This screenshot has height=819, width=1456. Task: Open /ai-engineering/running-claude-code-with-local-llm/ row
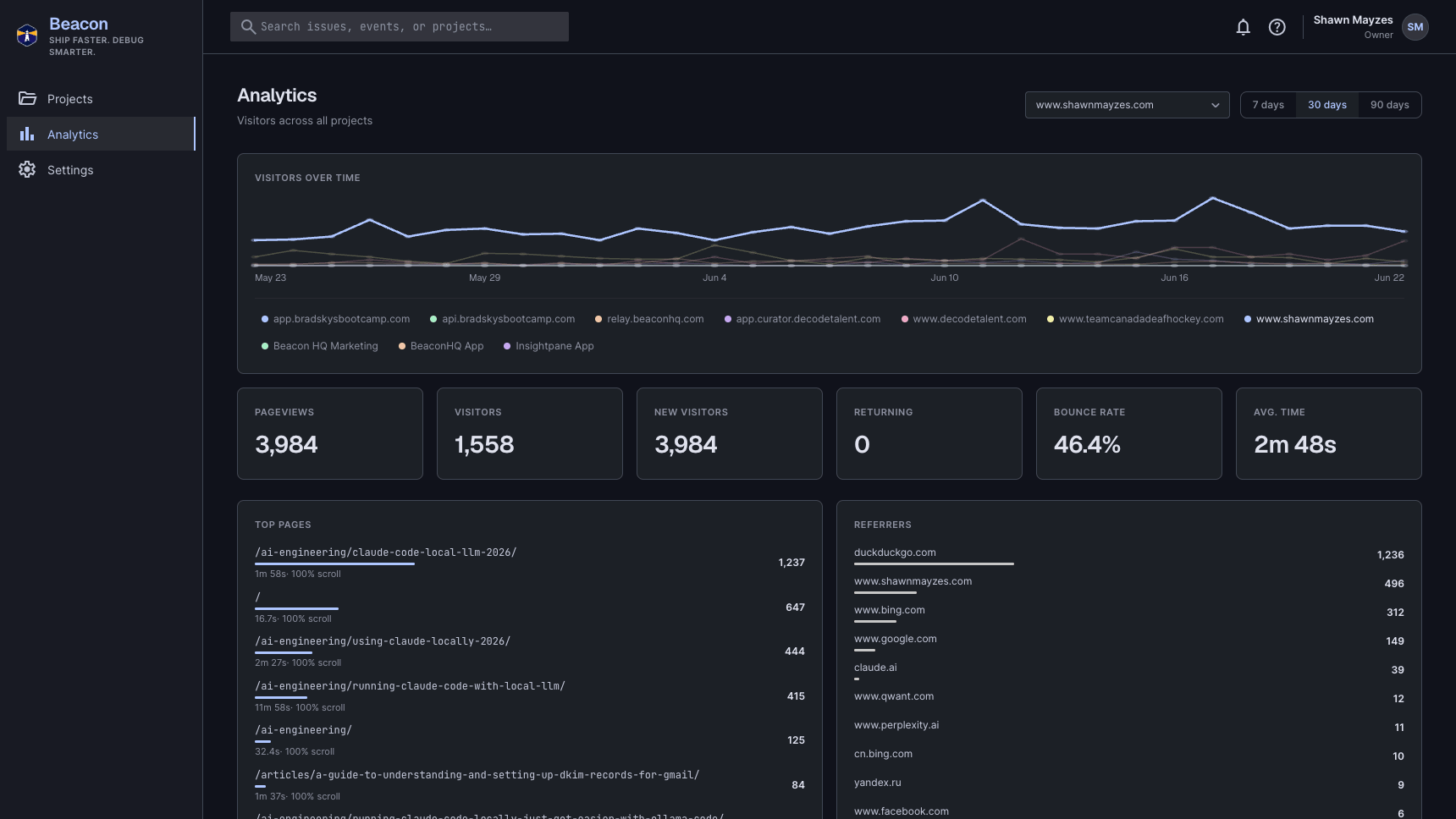click(530, 696)
